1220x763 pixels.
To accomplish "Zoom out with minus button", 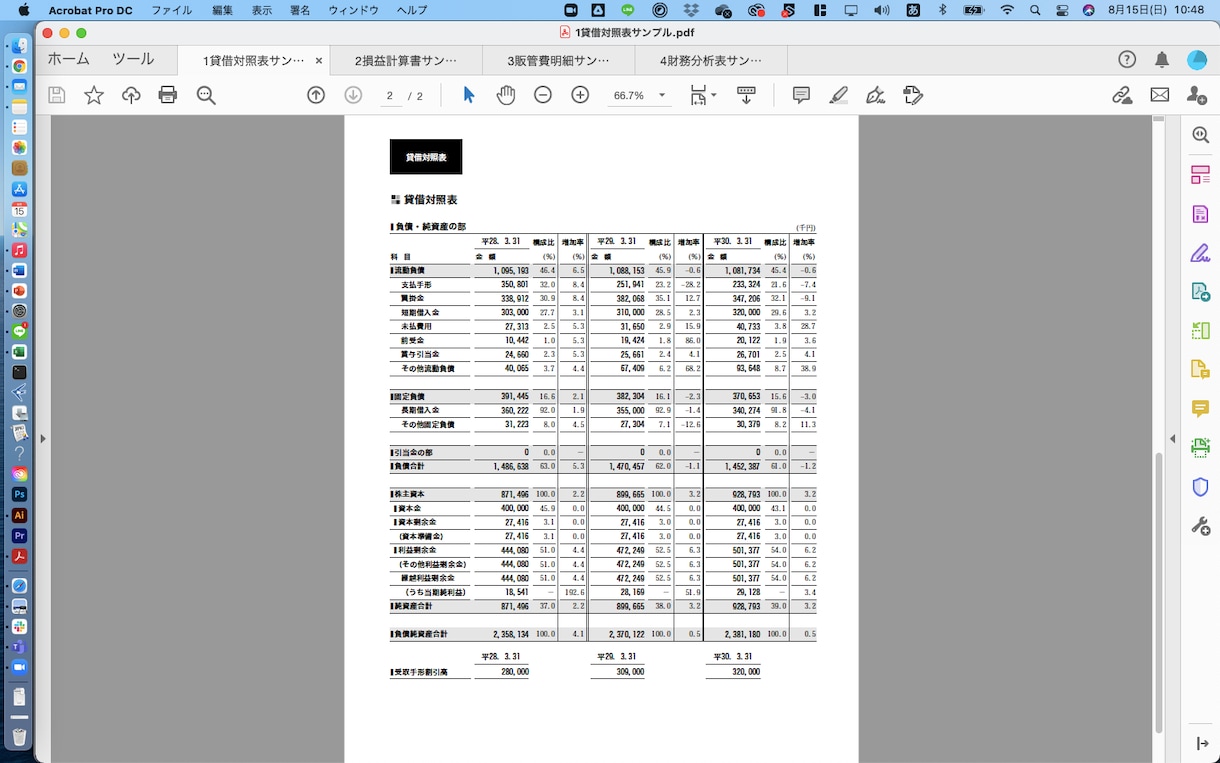I will point(543,95).
